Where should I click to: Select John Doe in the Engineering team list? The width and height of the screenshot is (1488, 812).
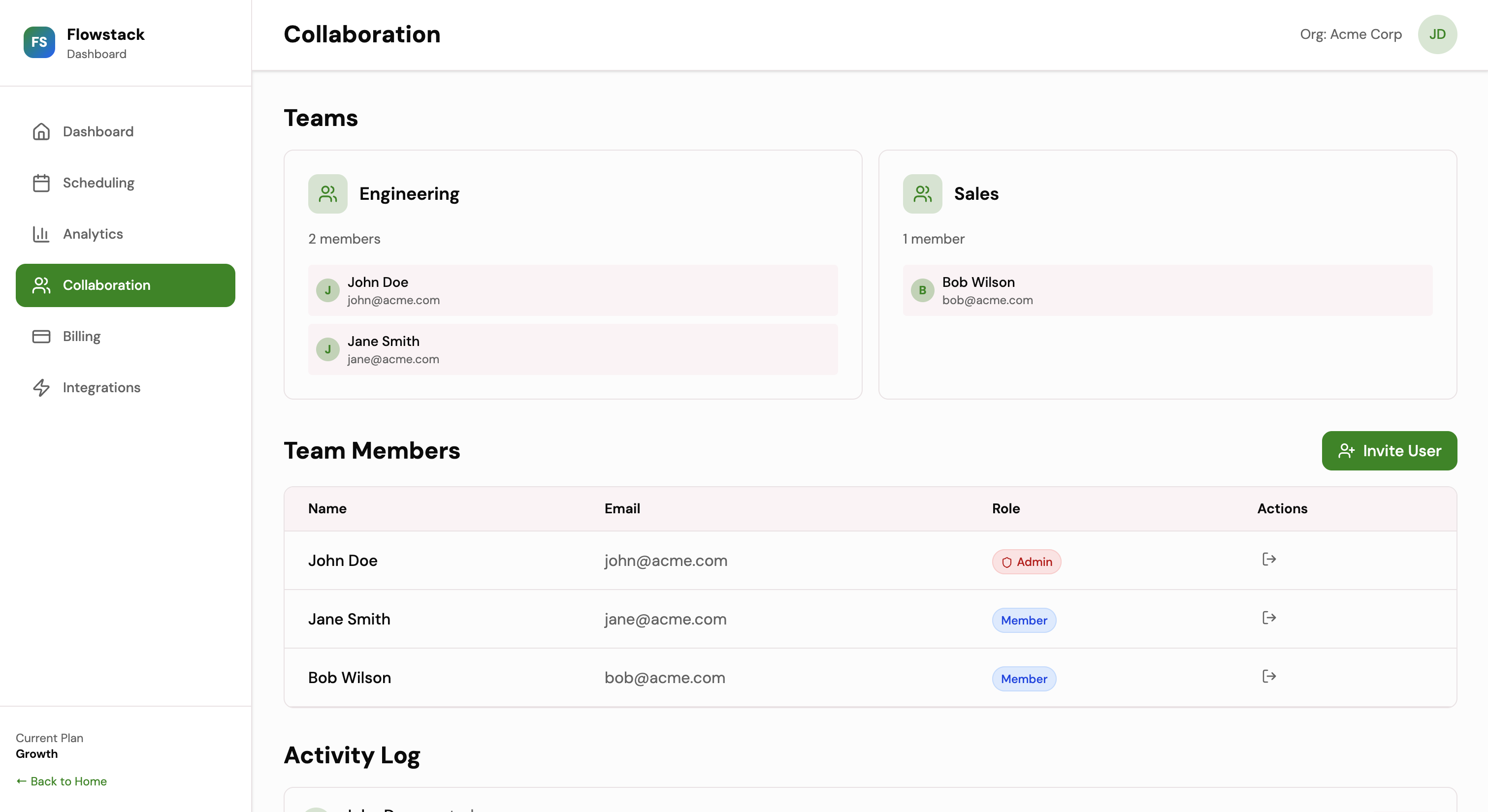(573, 290)
